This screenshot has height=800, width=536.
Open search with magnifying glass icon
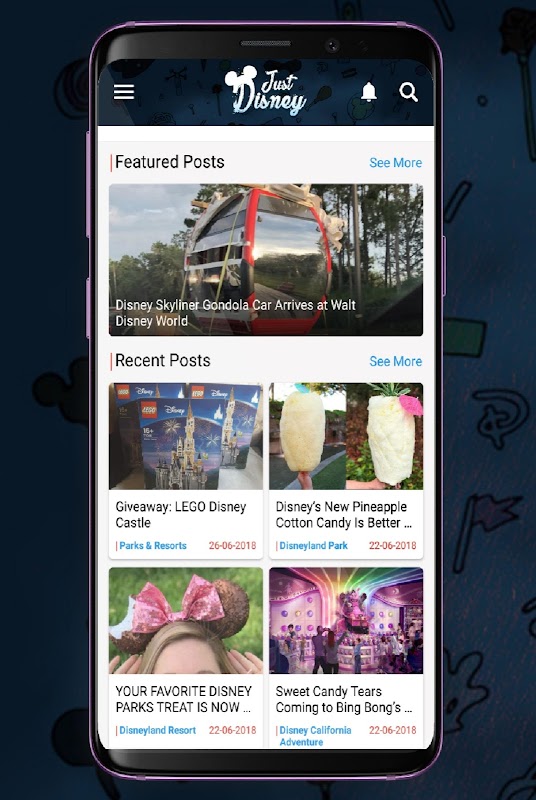(409, 92)
